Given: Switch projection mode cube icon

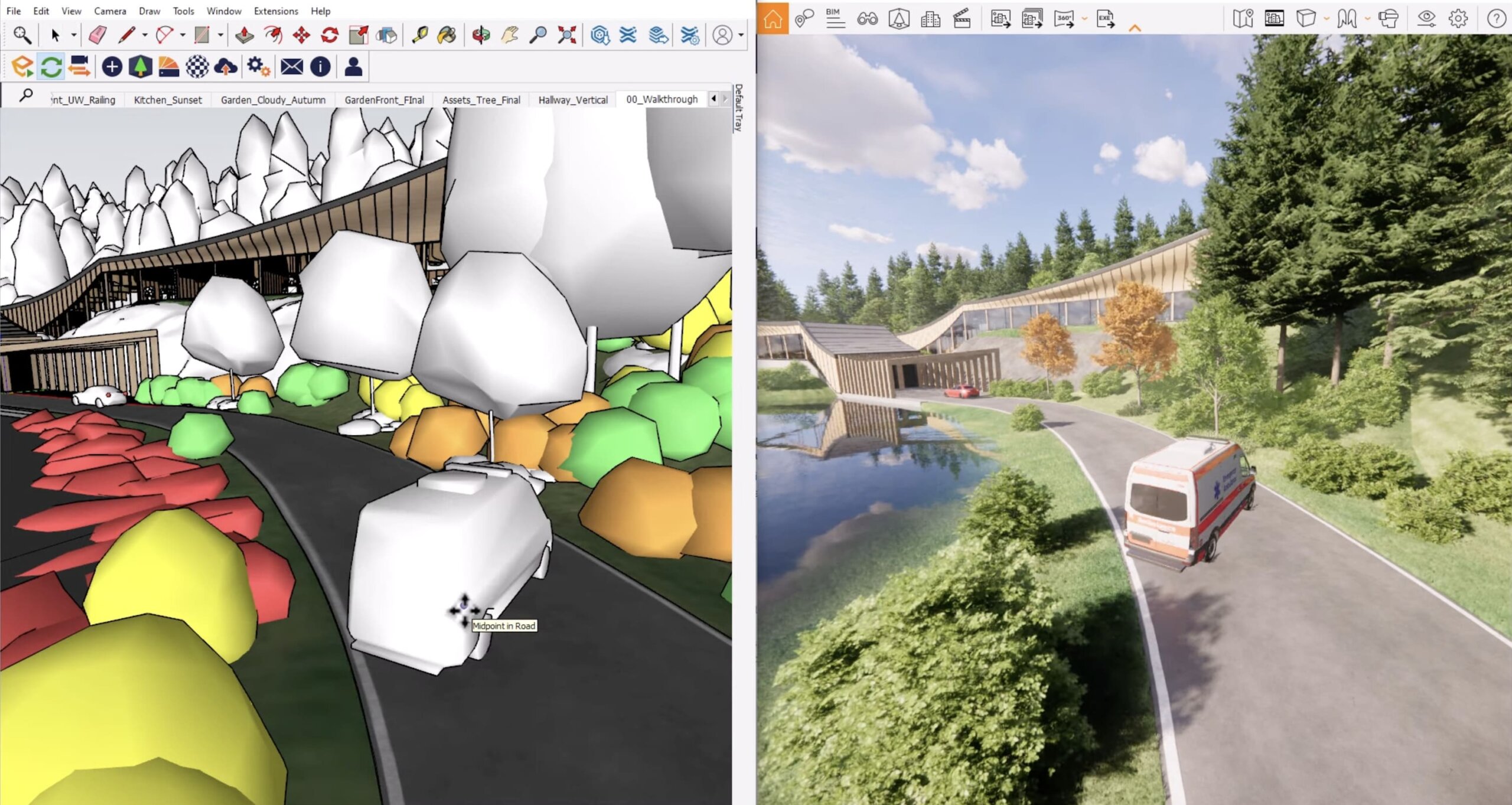Looking at the screenshot, I should tap(1305, 19).
